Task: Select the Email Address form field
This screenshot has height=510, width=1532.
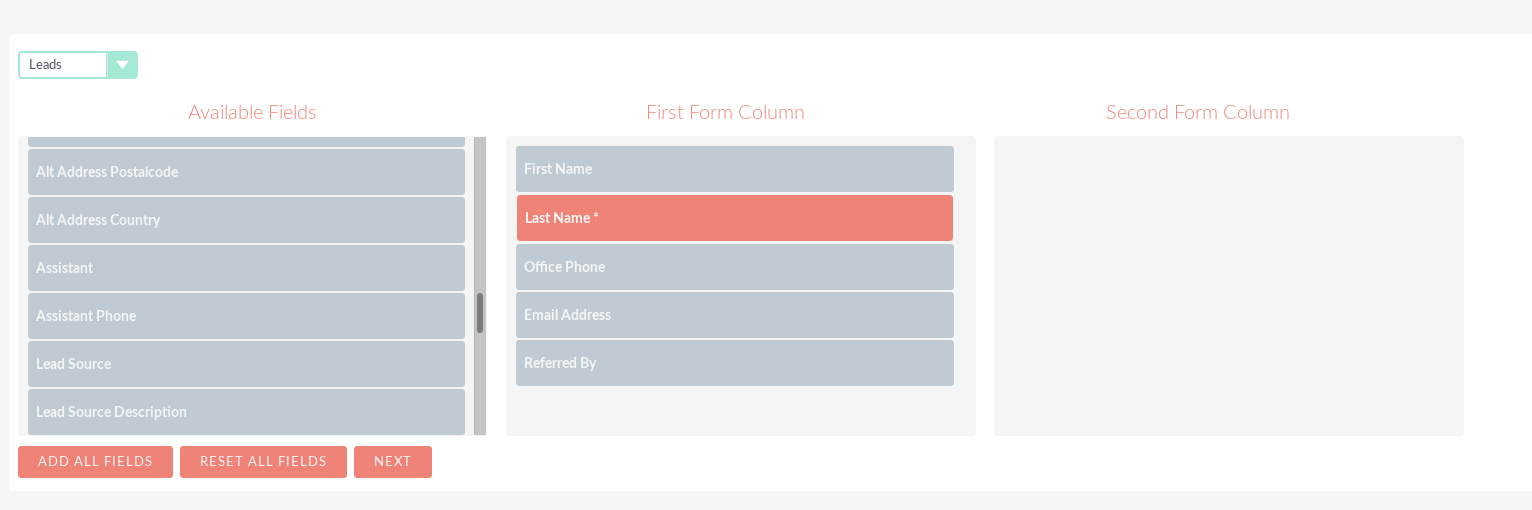Action: [x=735, y=315]
